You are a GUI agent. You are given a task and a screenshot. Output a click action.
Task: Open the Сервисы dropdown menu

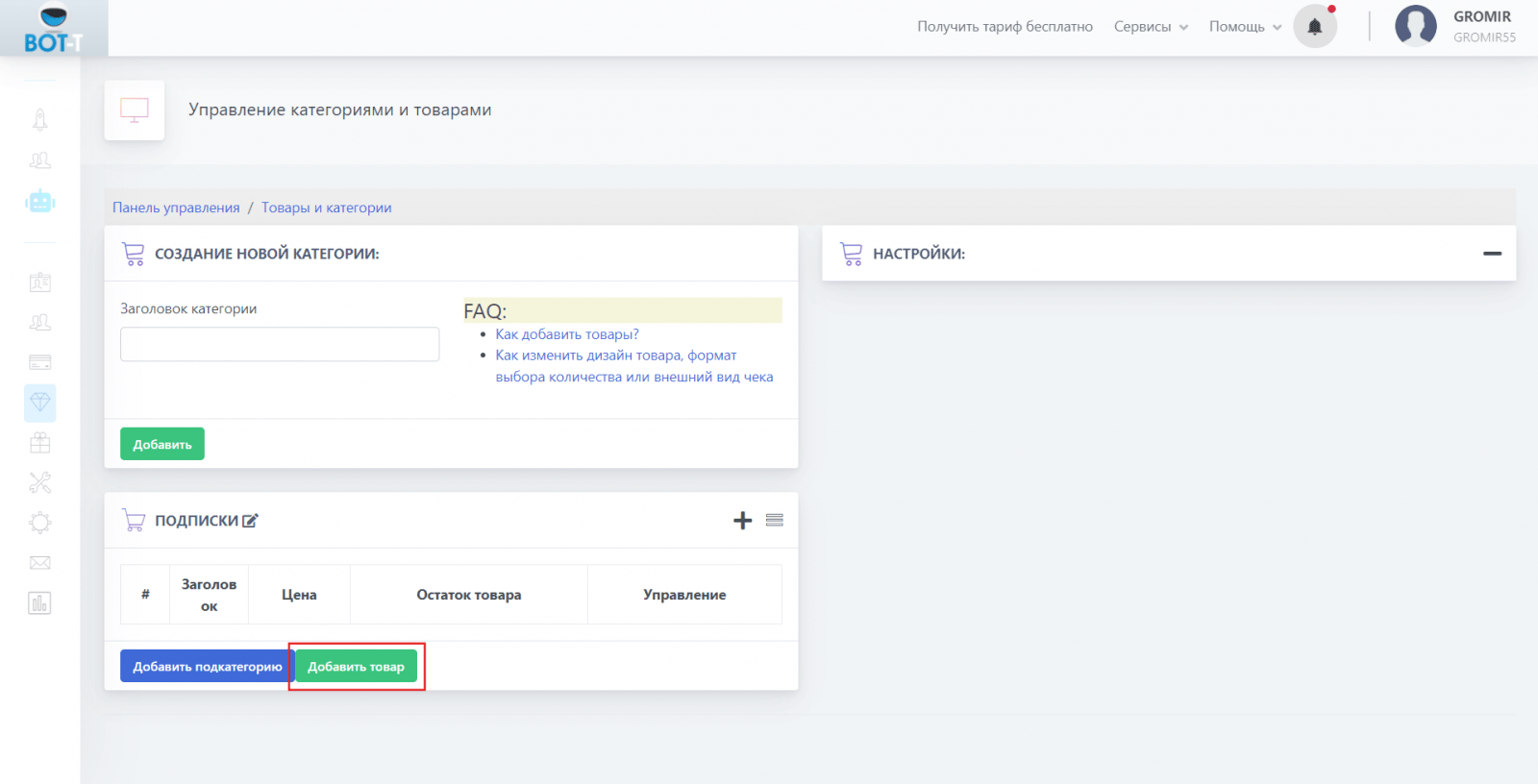click(x=1151, y=27)
